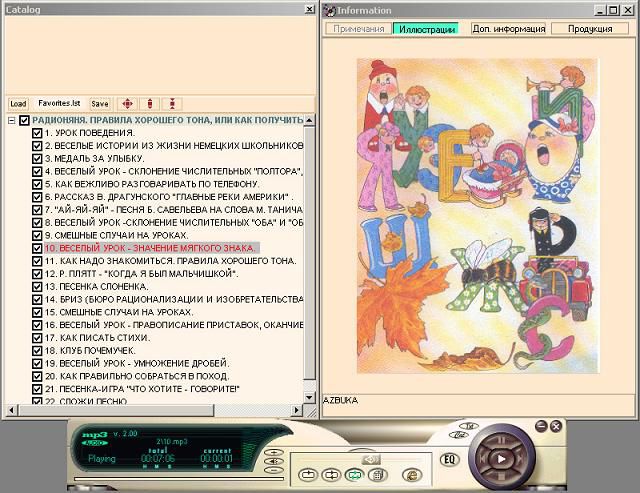Click the Load button in catalog
The height and width of the screenshot is (493, 640).
coord(18,103)
